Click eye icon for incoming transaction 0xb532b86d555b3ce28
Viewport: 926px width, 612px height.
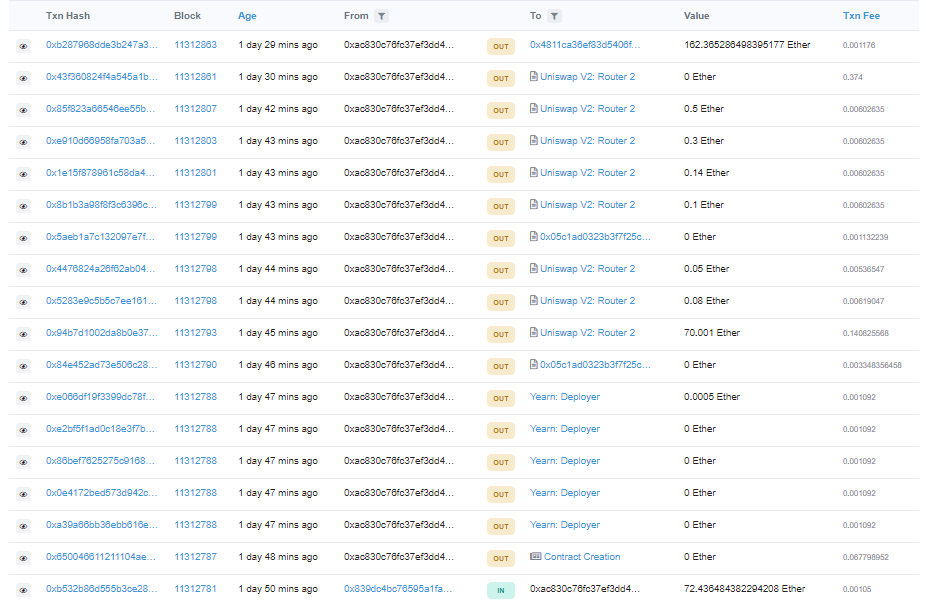[23, 590]
